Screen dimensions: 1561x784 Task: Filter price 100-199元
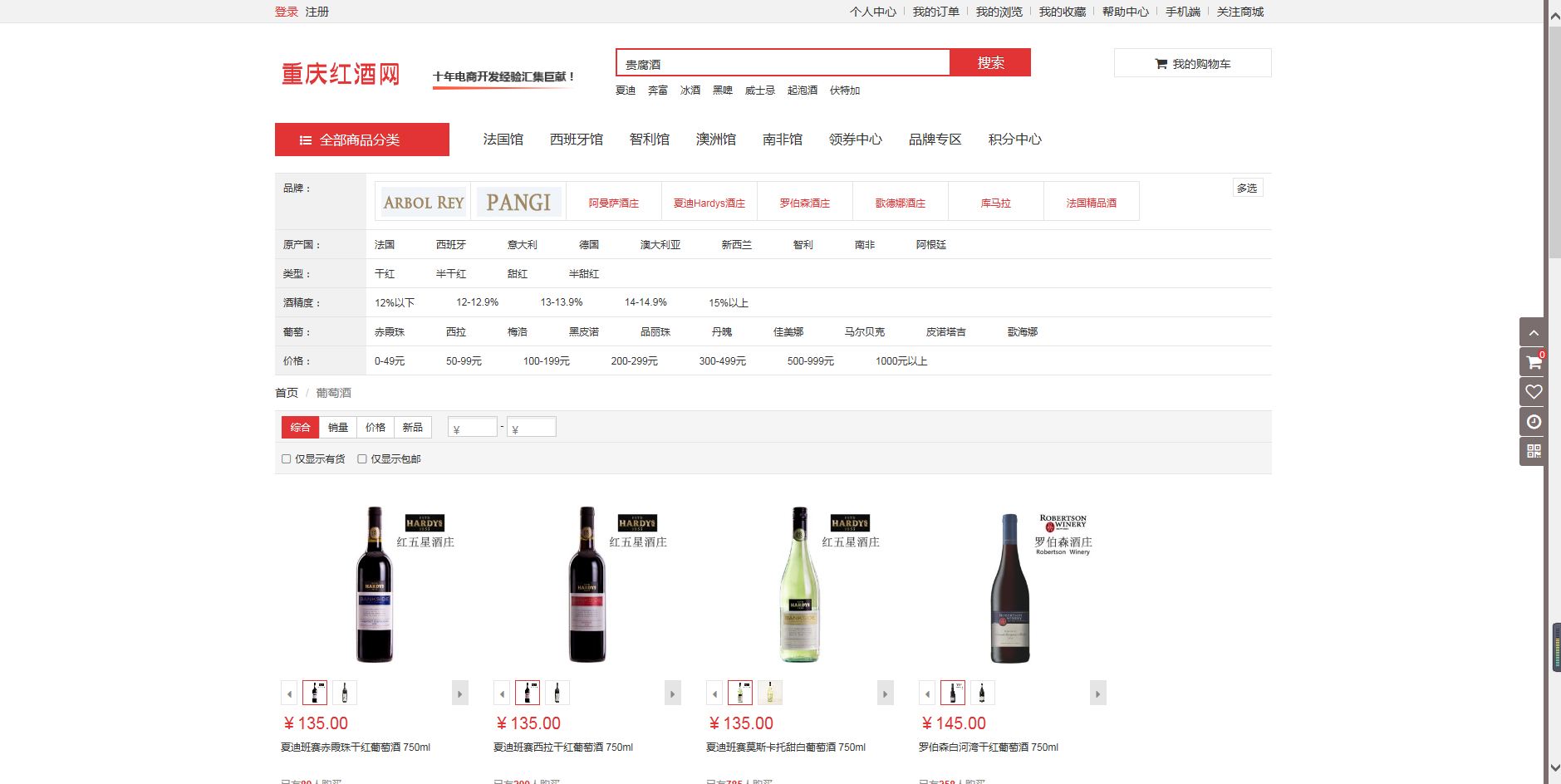547,360
